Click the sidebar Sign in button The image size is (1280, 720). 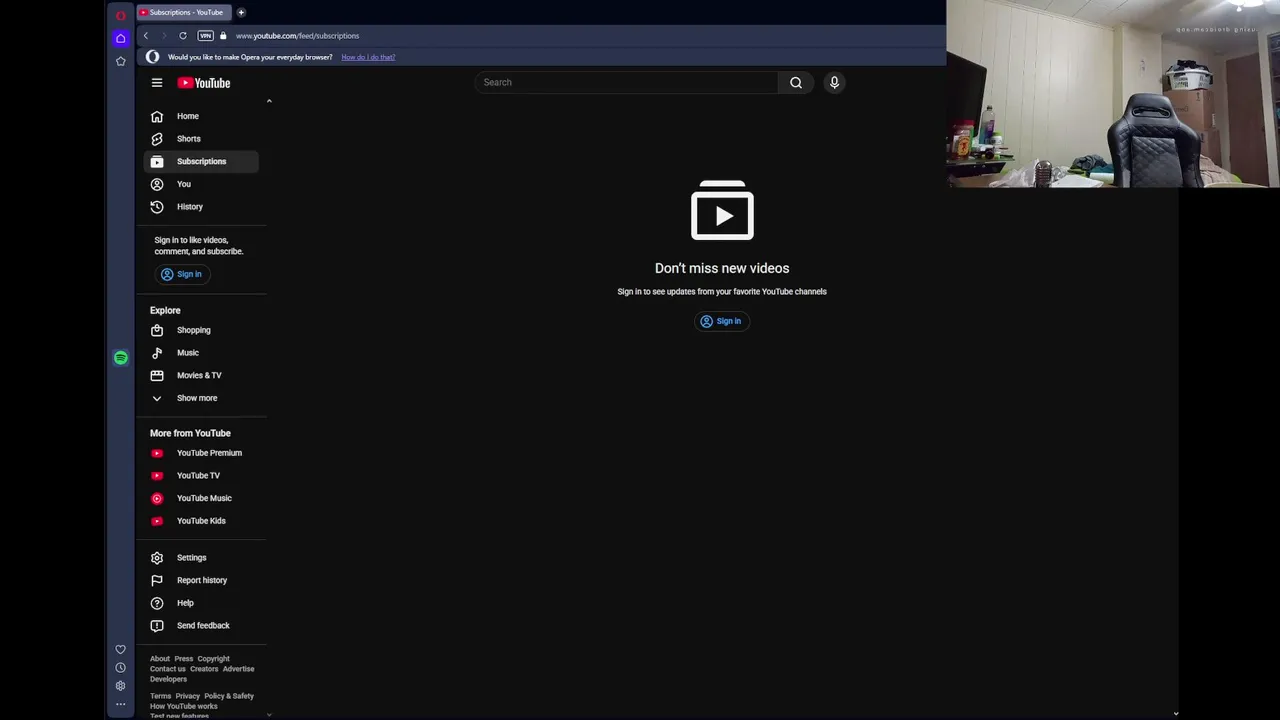[x=181, y=274]
